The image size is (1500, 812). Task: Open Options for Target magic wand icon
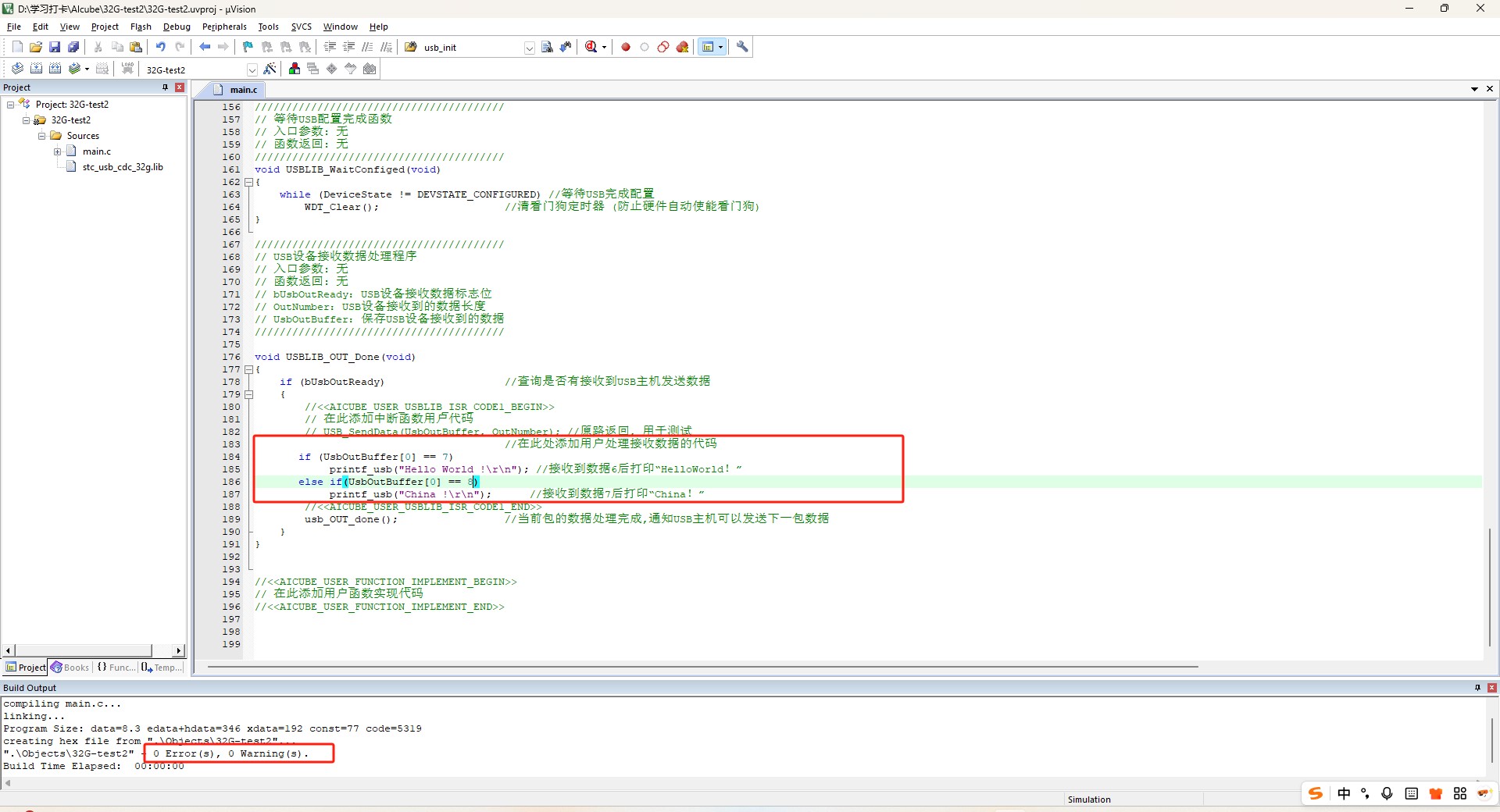pyautogui.click(x=270, y=69)
